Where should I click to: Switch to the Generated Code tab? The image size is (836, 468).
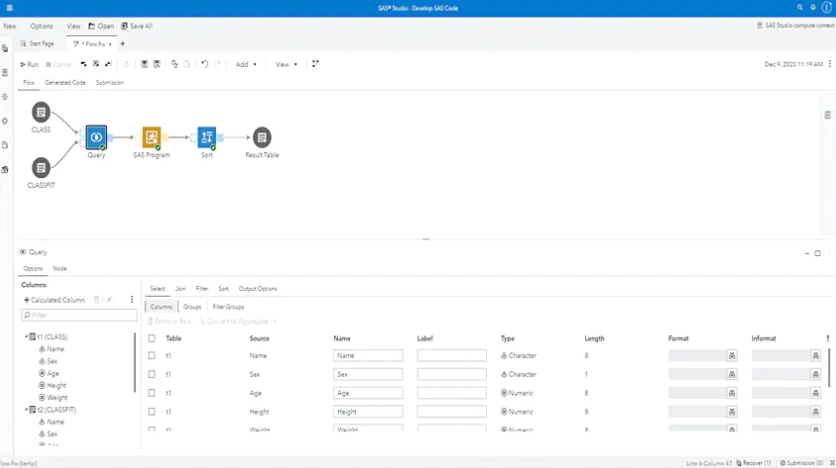pyautogui.click(x=65, y=83)
